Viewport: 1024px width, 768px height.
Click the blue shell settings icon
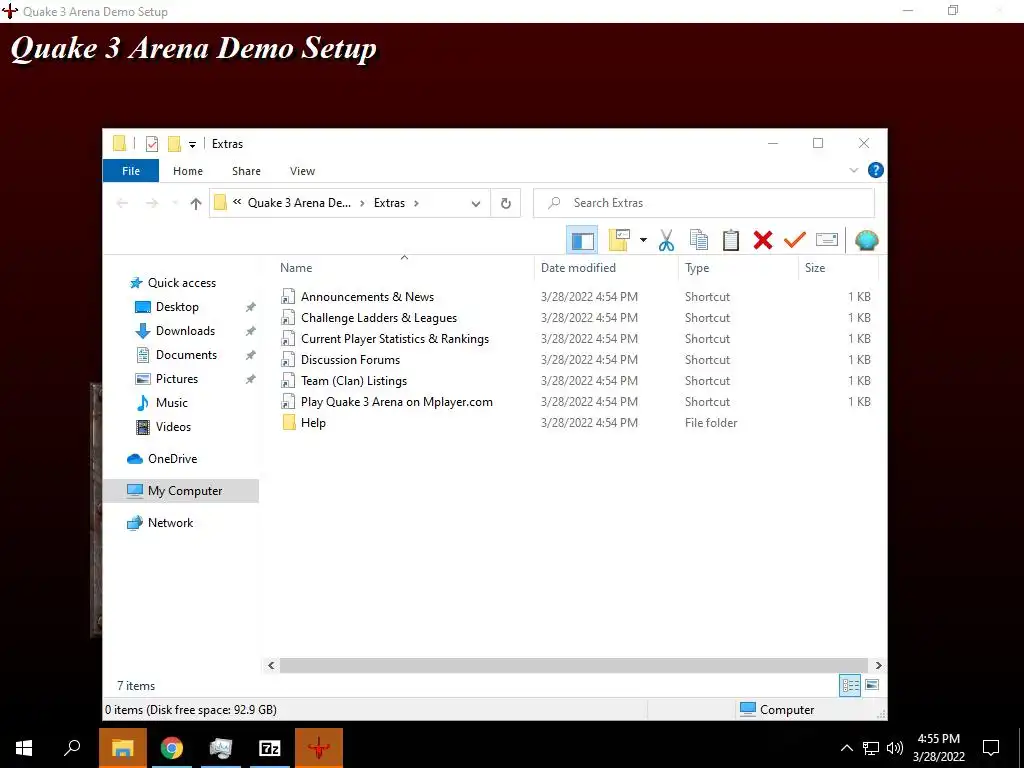(x=867, y=240)
